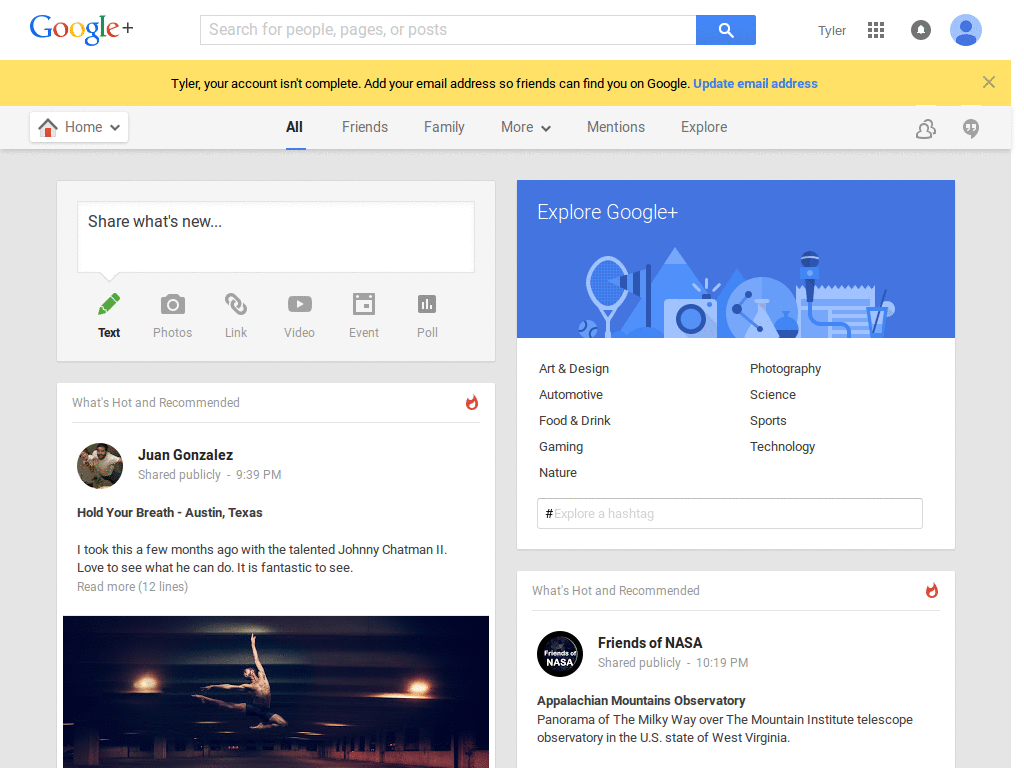The width and height of the screenshot is (1024, 768).
Task: Open the Hangouts quote icon
Action: [971, 129]
